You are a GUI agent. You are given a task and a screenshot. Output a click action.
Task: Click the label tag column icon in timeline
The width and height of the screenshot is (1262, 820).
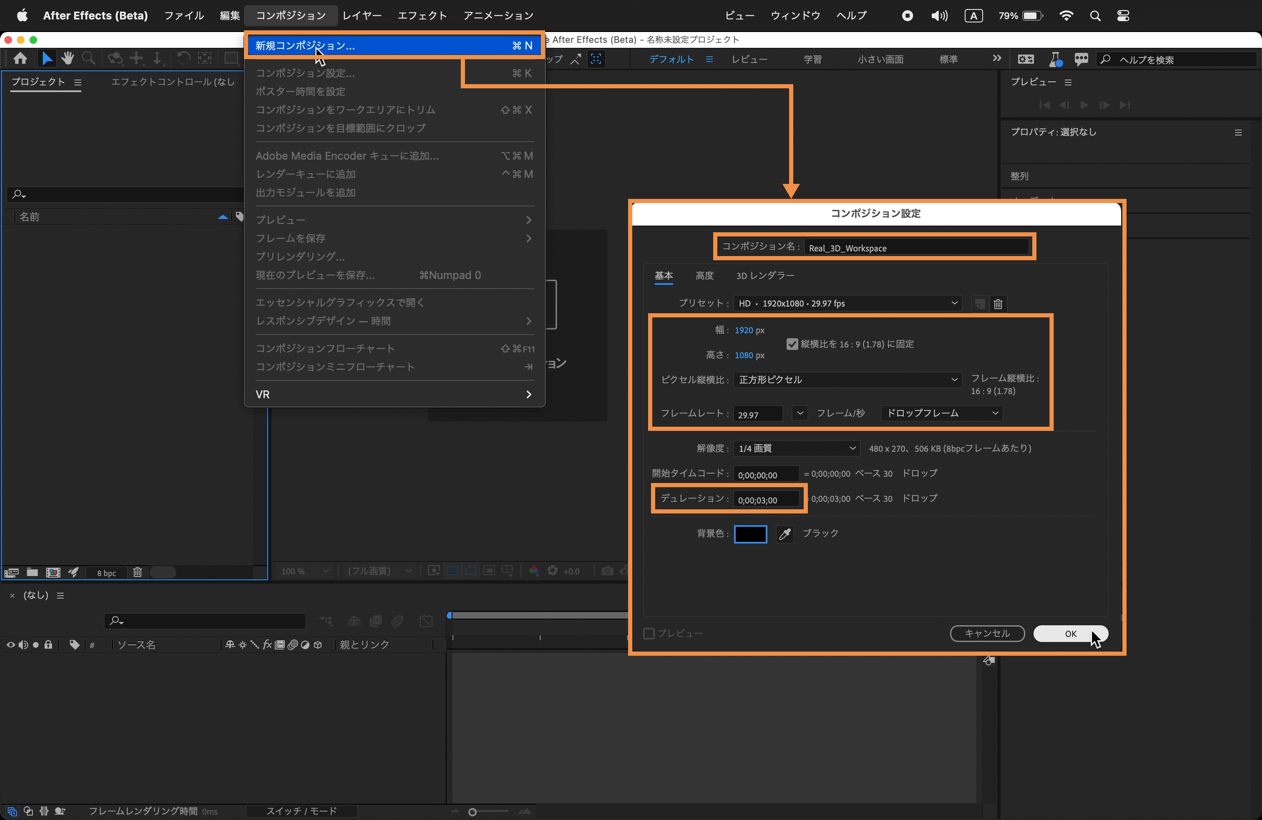coord(74,645)
